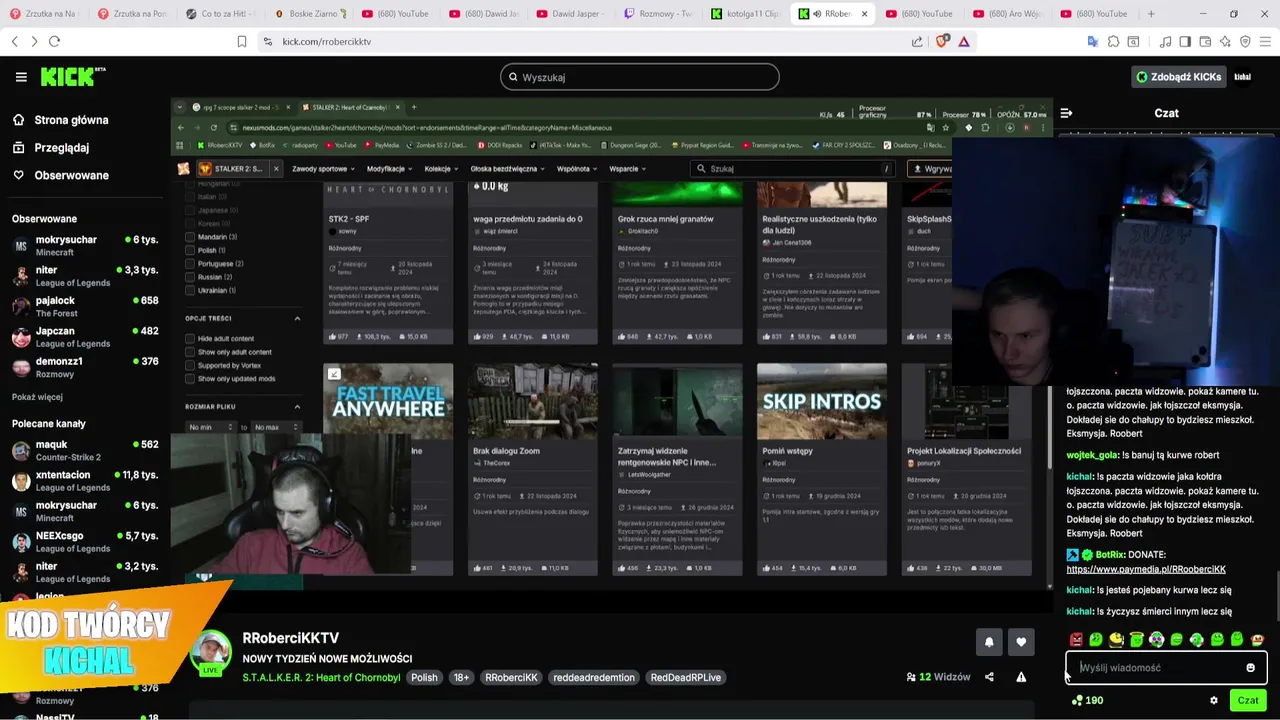The height and width of the screenshot is (720, 1280).
Task: Insert the yellow face emote
Action: tap(1116, 640)
